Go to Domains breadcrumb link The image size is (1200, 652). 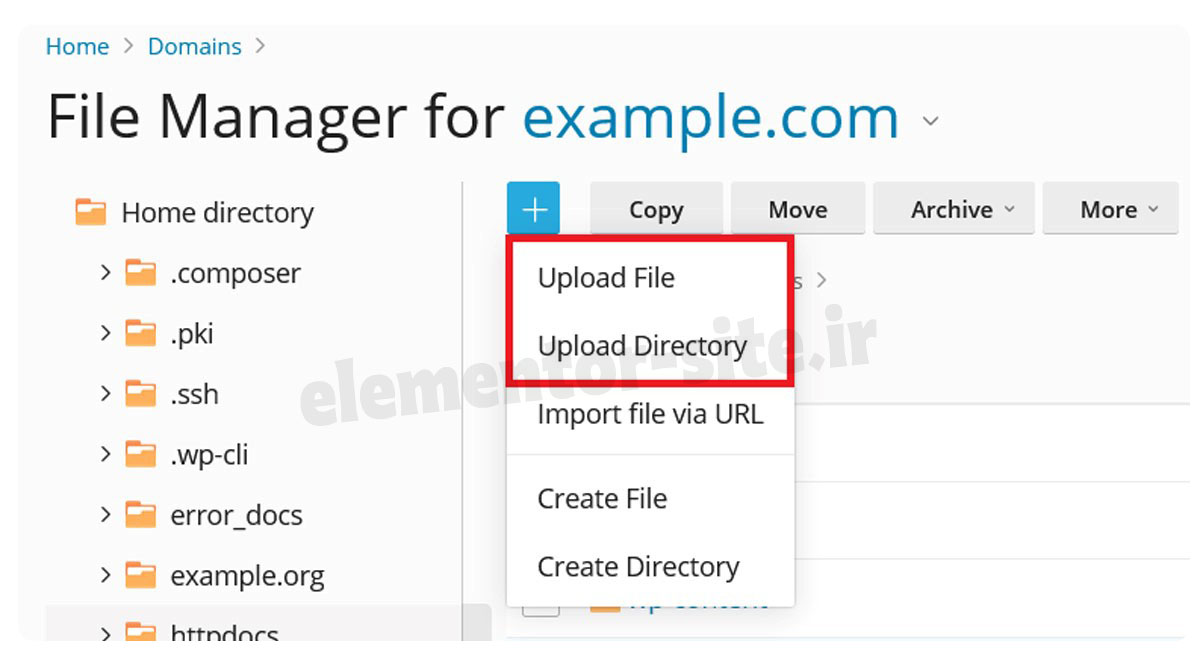click(194, 46)
